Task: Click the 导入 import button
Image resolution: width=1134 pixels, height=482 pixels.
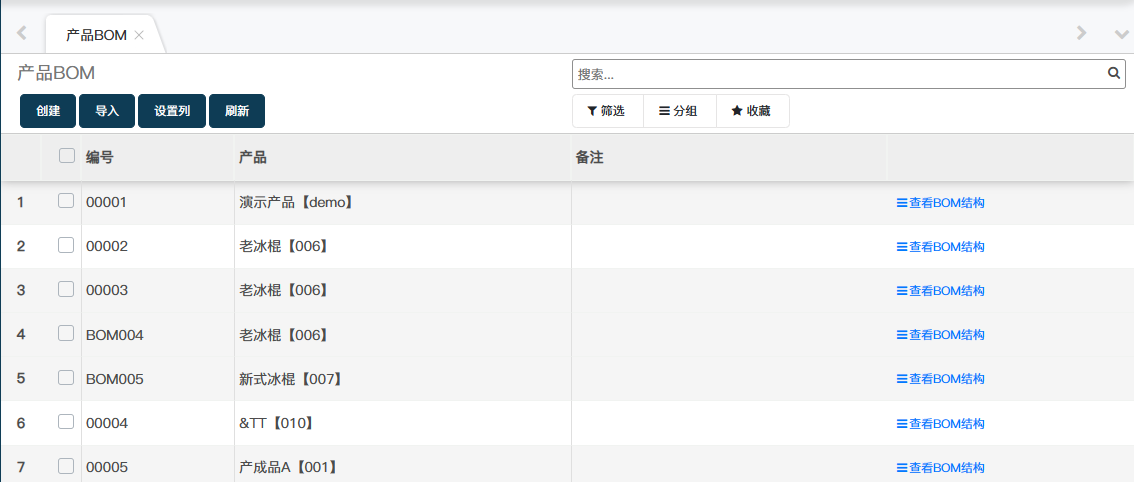Action: point(107,112)
